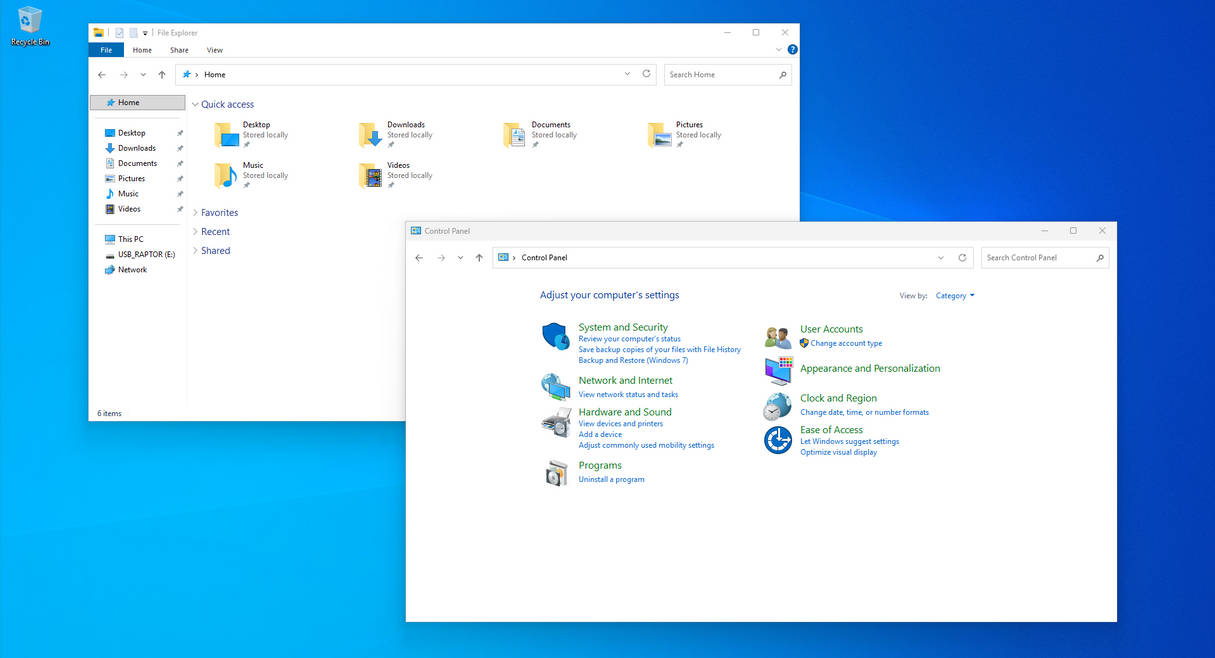The image size is (1215, 658).
Task: Open the Documents folder icon in Quick access
Action: coord(514,135)
